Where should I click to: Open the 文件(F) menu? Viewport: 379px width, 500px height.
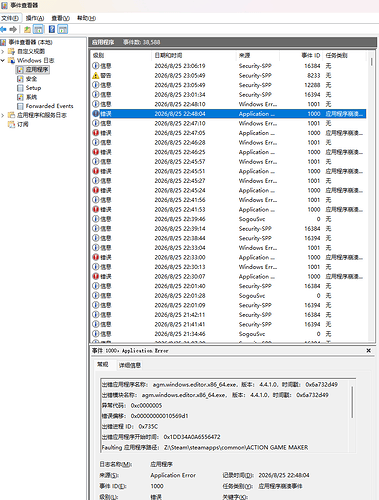[10, 18]
